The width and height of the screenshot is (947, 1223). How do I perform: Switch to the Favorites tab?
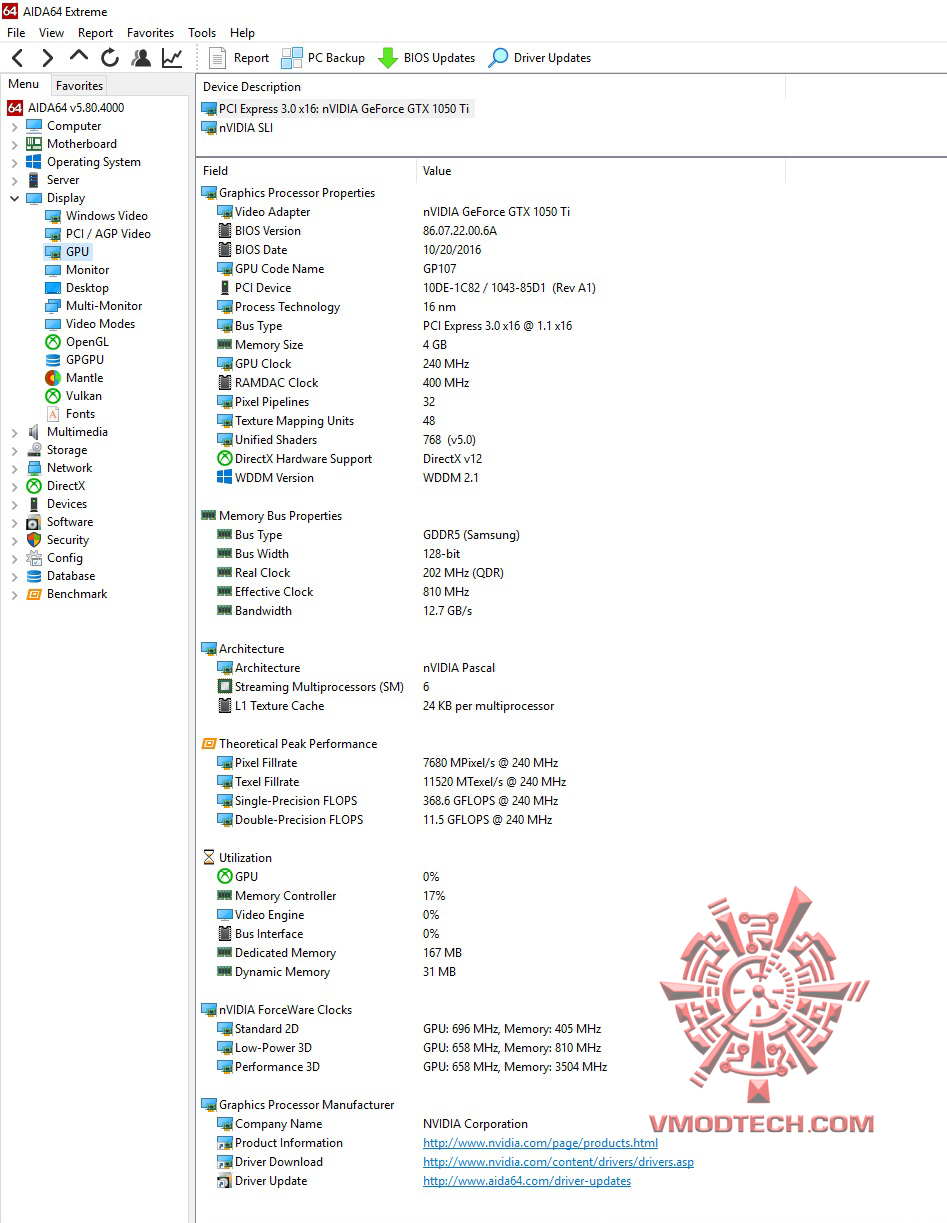click(x=79, y=86)
